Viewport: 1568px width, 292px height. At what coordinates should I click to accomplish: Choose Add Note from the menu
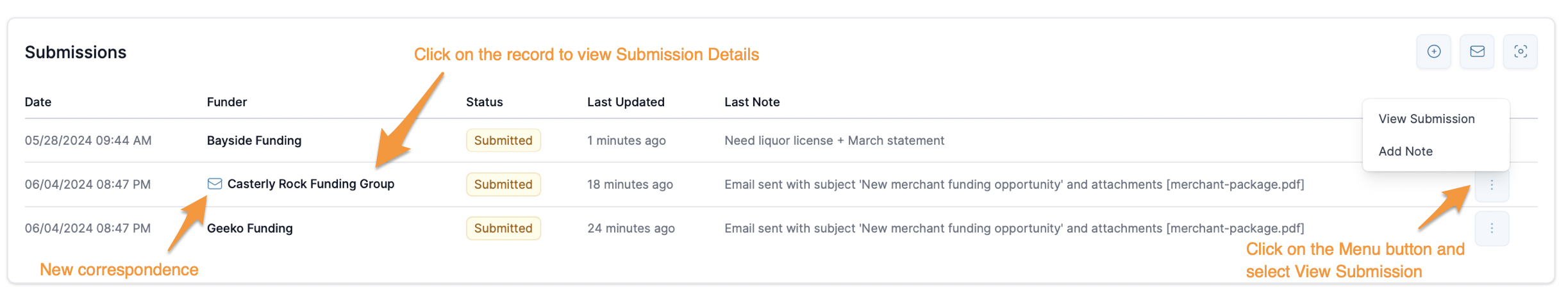(x=1405, y=152)
